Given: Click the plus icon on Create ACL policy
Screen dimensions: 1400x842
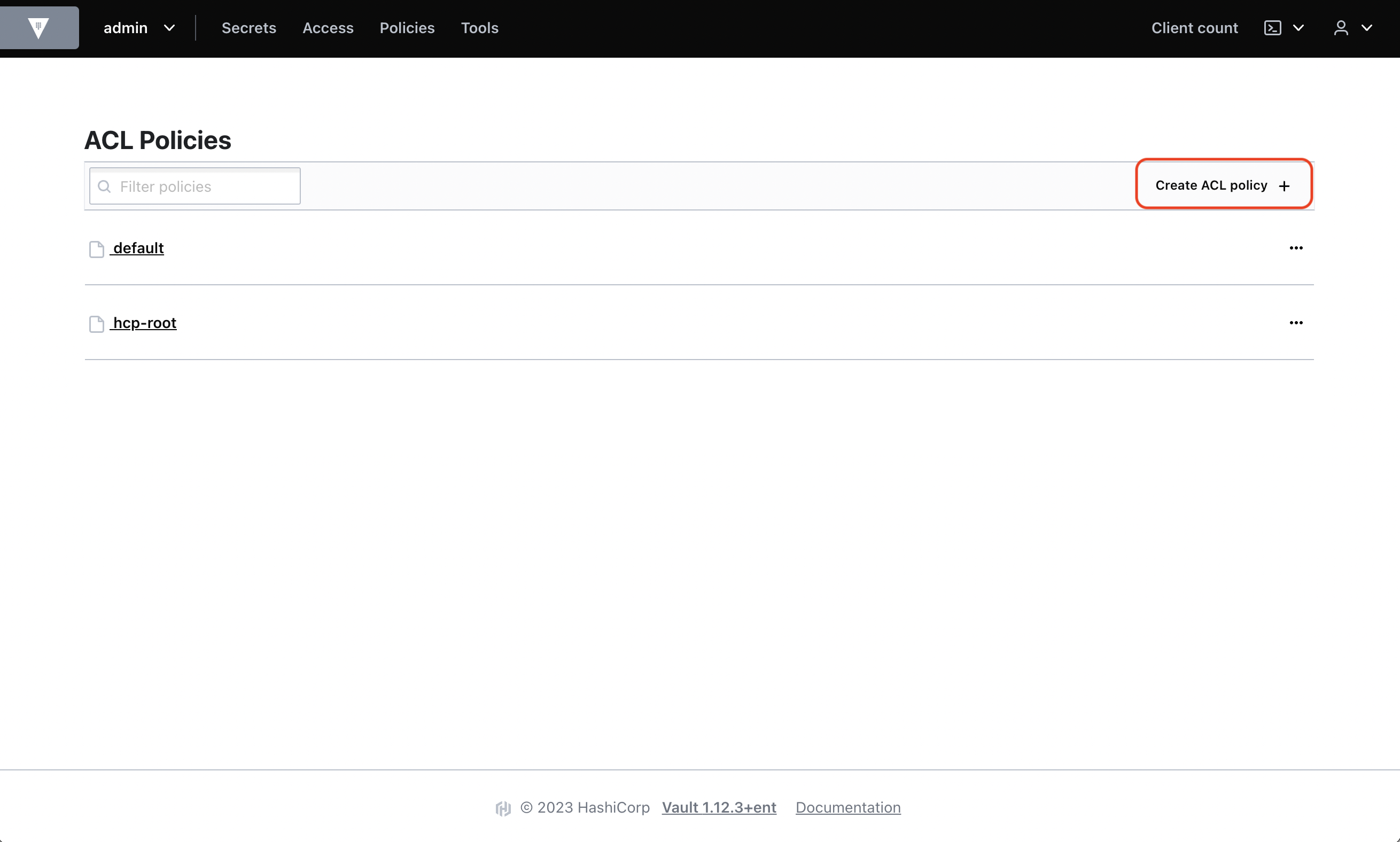Looking at the screenshot, I should (x=1284, y=186).
